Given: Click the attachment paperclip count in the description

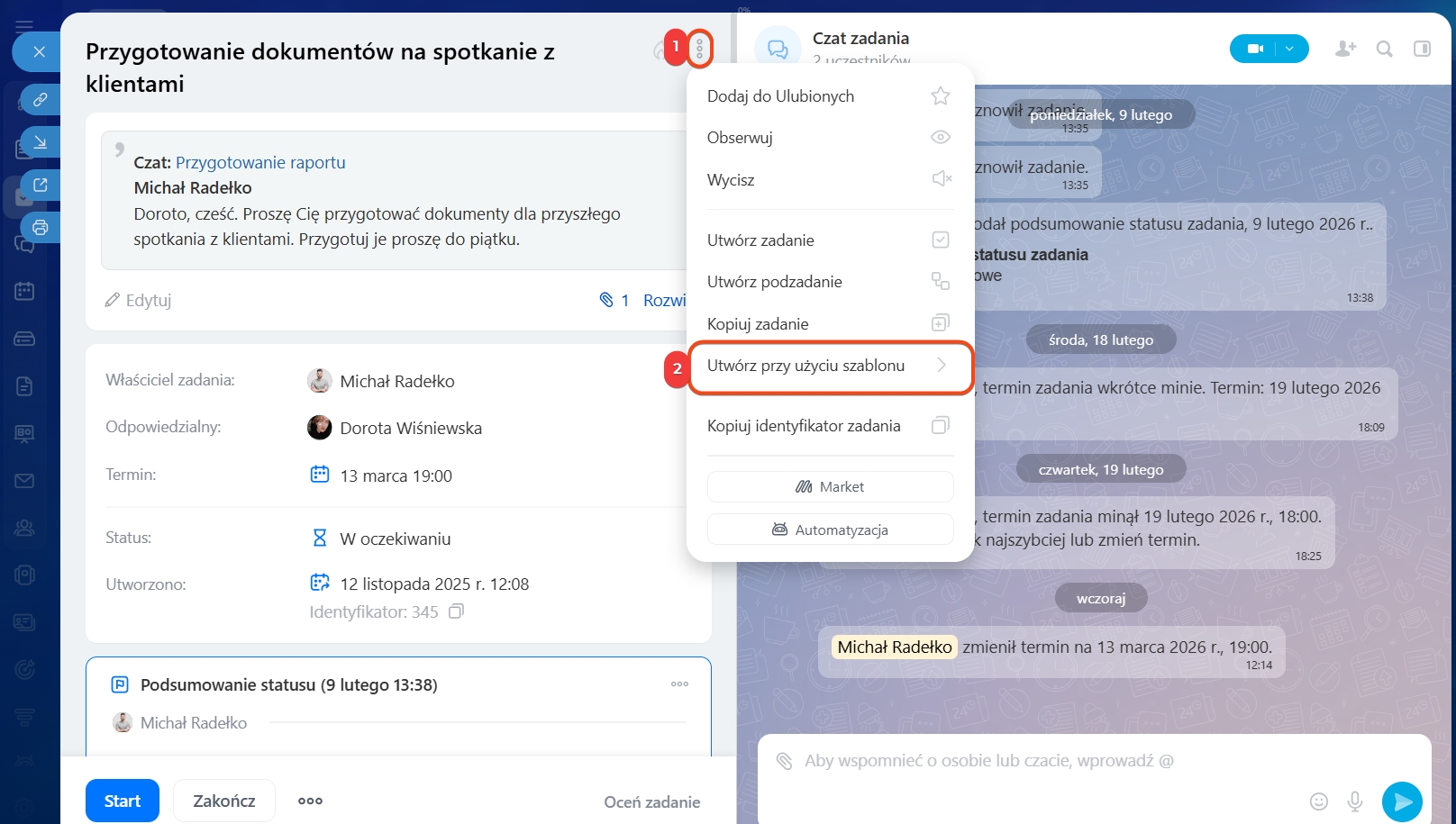Looking at the screenshot, I should [x=614, y=300].
